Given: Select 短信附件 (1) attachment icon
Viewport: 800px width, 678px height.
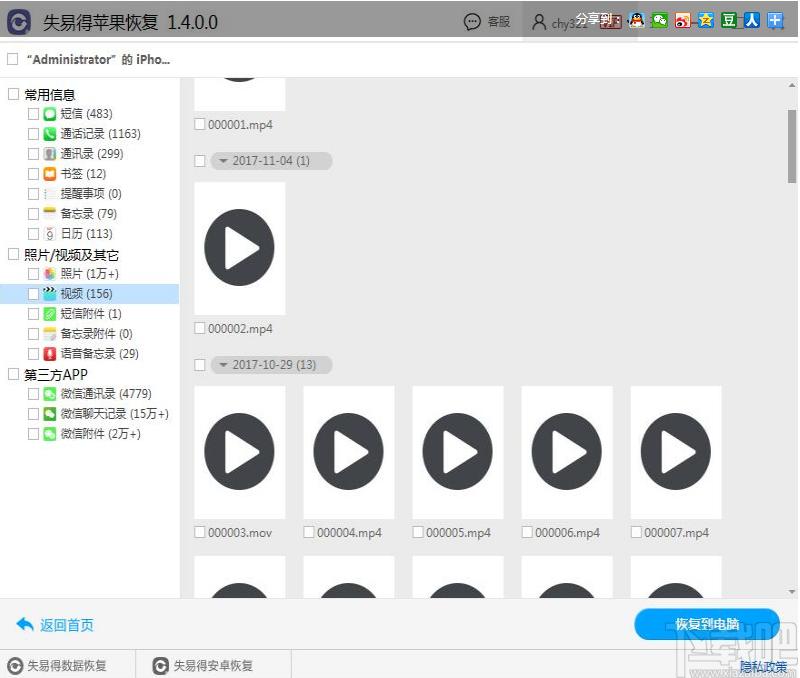Looking at the screenshot, I should click(x=49, y=314).
